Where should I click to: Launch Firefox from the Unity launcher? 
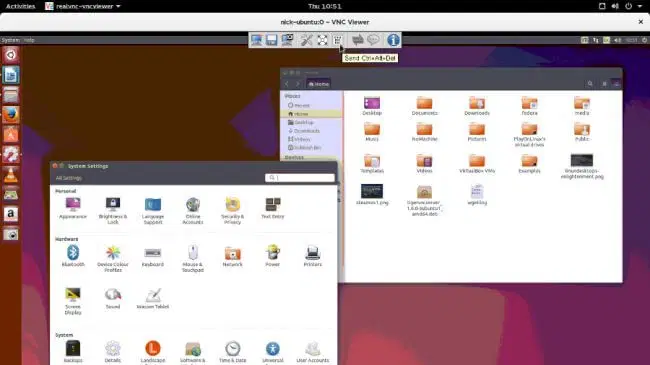click(11, 114)
